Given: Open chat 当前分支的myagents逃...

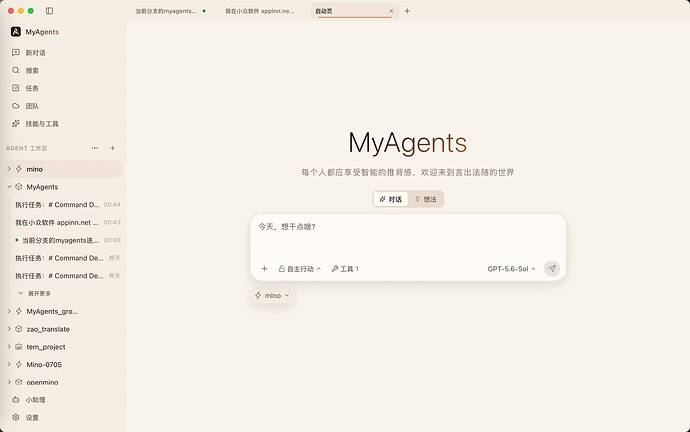Looking at the screenshot, I should tap(67, 240).
